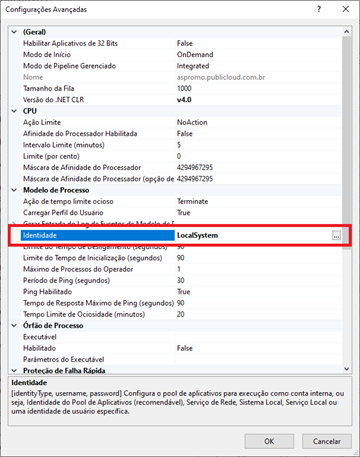Select Carregar Perfil do Usuário property
The height and width of the screenshot is (457, 360).
(x=63, y=213)
